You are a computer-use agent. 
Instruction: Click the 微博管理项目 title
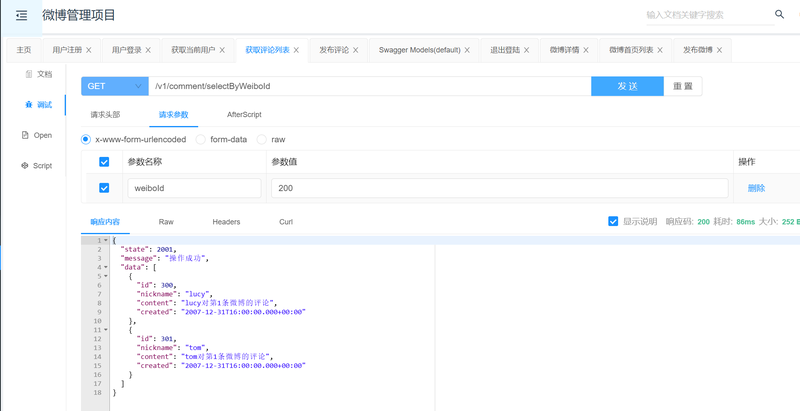[x=79, y=15]
